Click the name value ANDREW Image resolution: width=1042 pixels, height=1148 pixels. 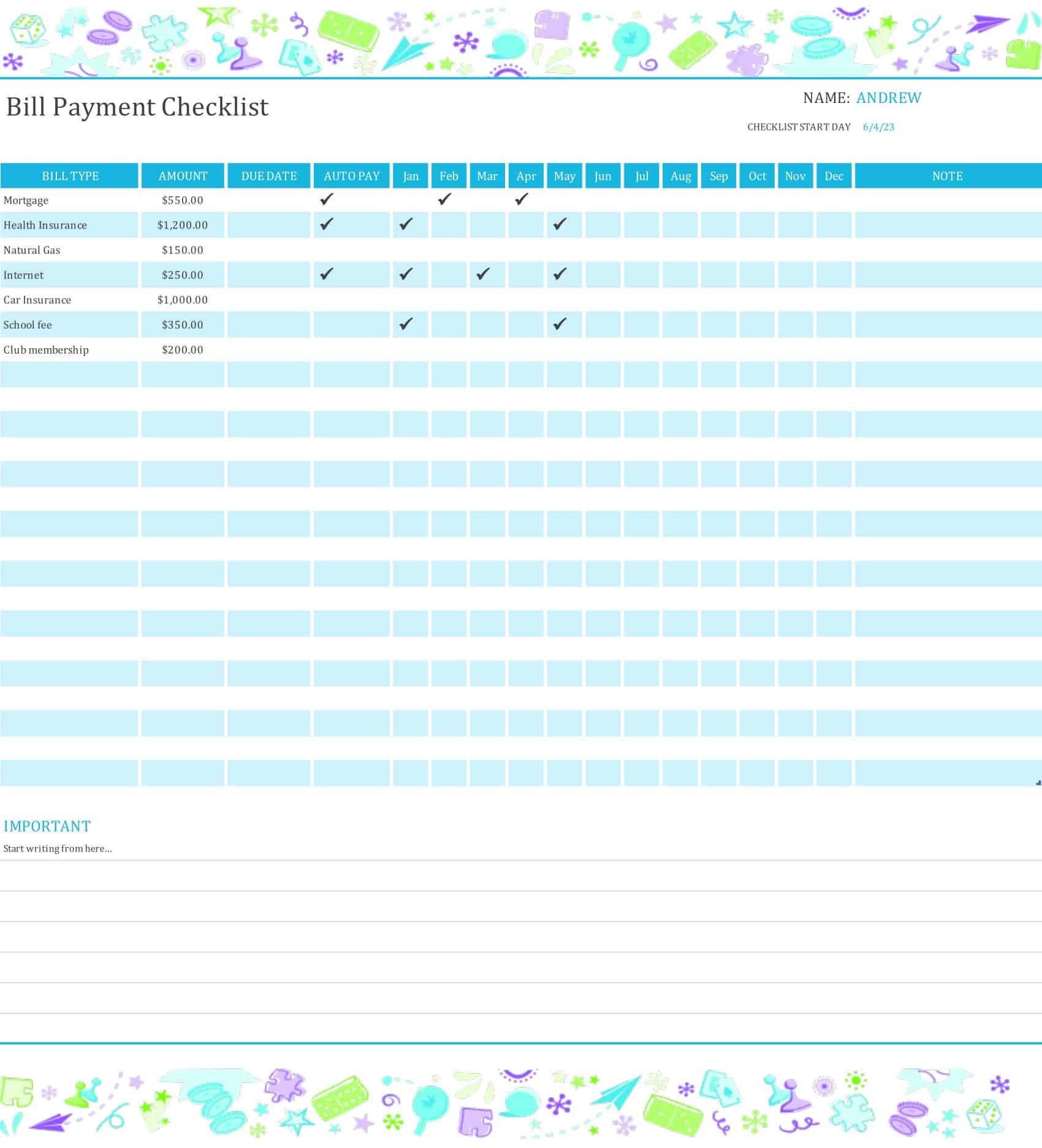pyautogui.click(x=888, y=98)
